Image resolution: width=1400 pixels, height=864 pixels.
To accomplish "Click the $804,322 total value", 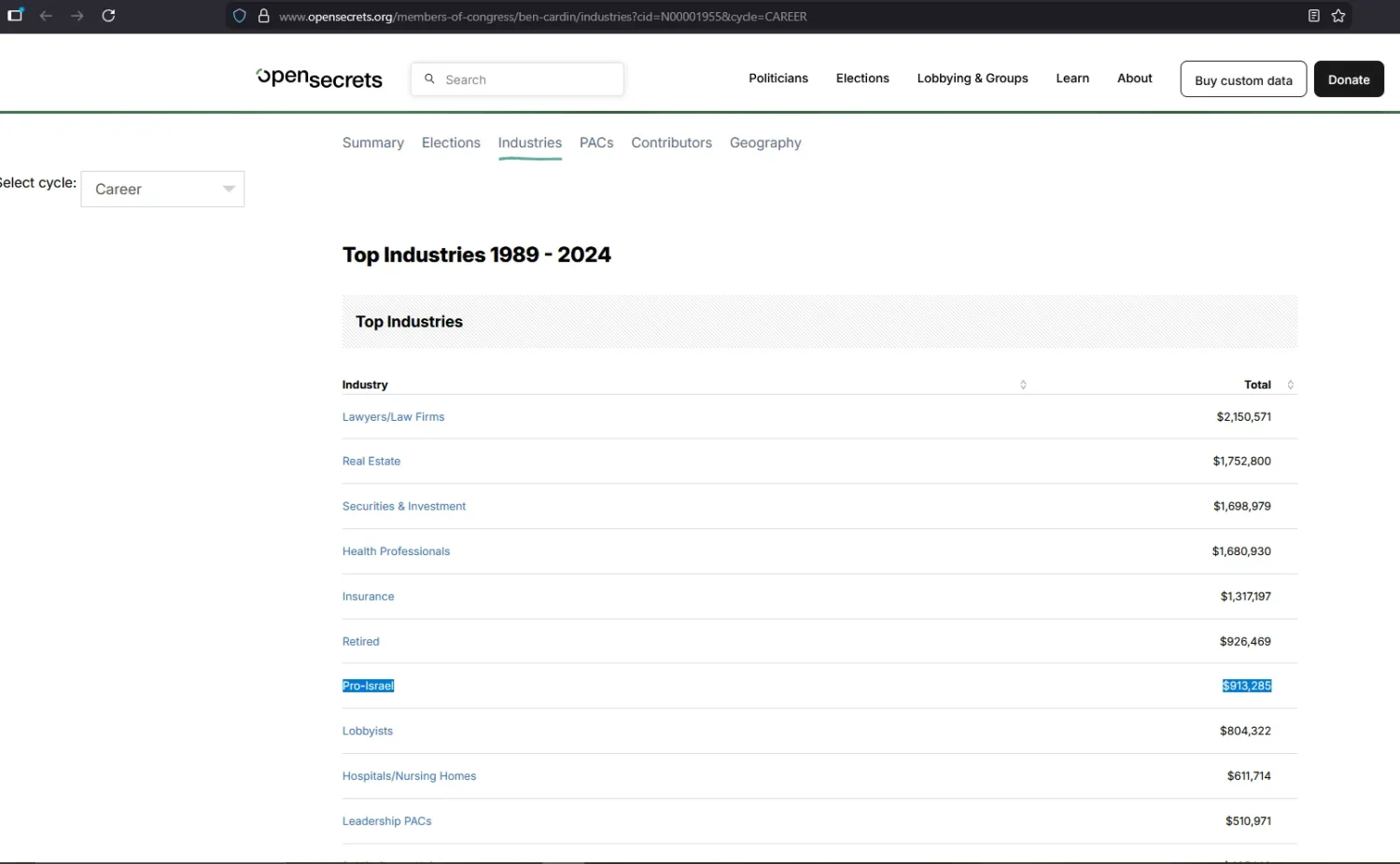I will 1245,731.
